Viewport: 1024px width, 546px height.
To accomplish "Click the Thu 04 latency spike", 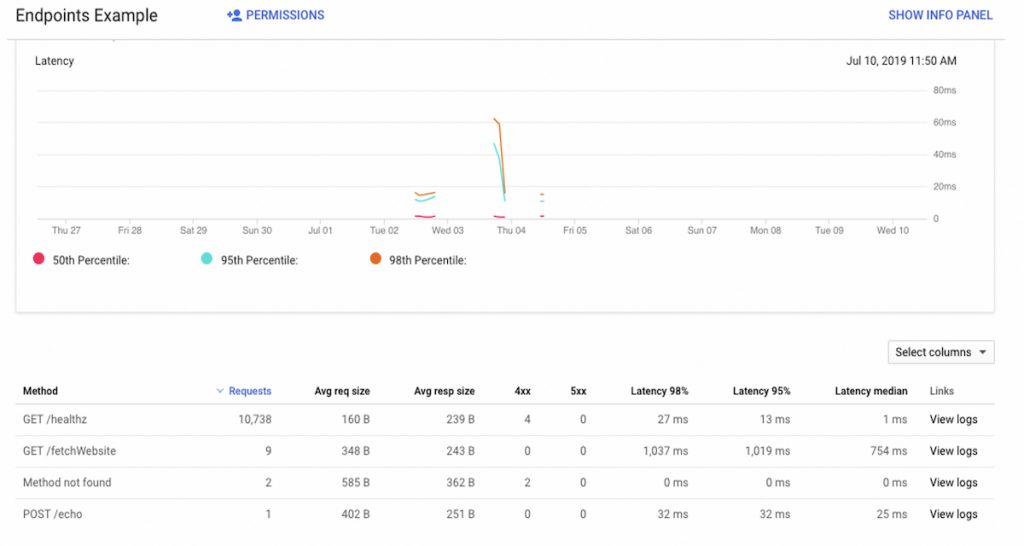I will (500, 157).
